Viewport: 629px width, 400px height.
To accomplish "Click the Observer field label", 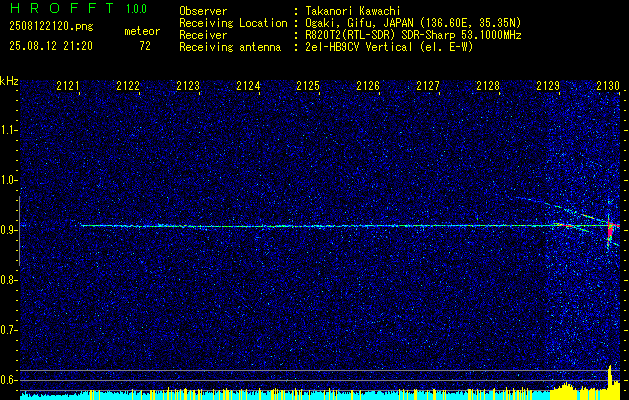I will click(x=203, y=11).
